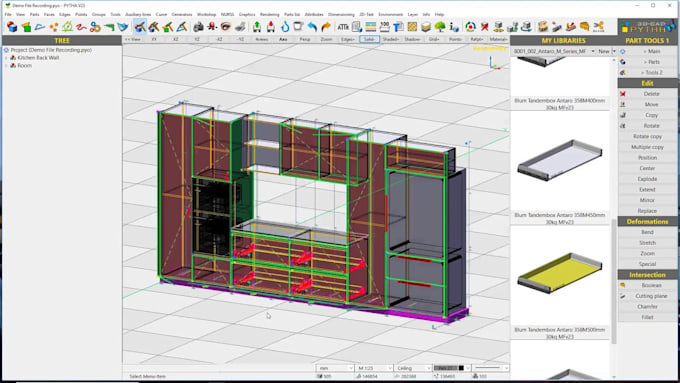Click the Mirror button

[x=647, y=200]
